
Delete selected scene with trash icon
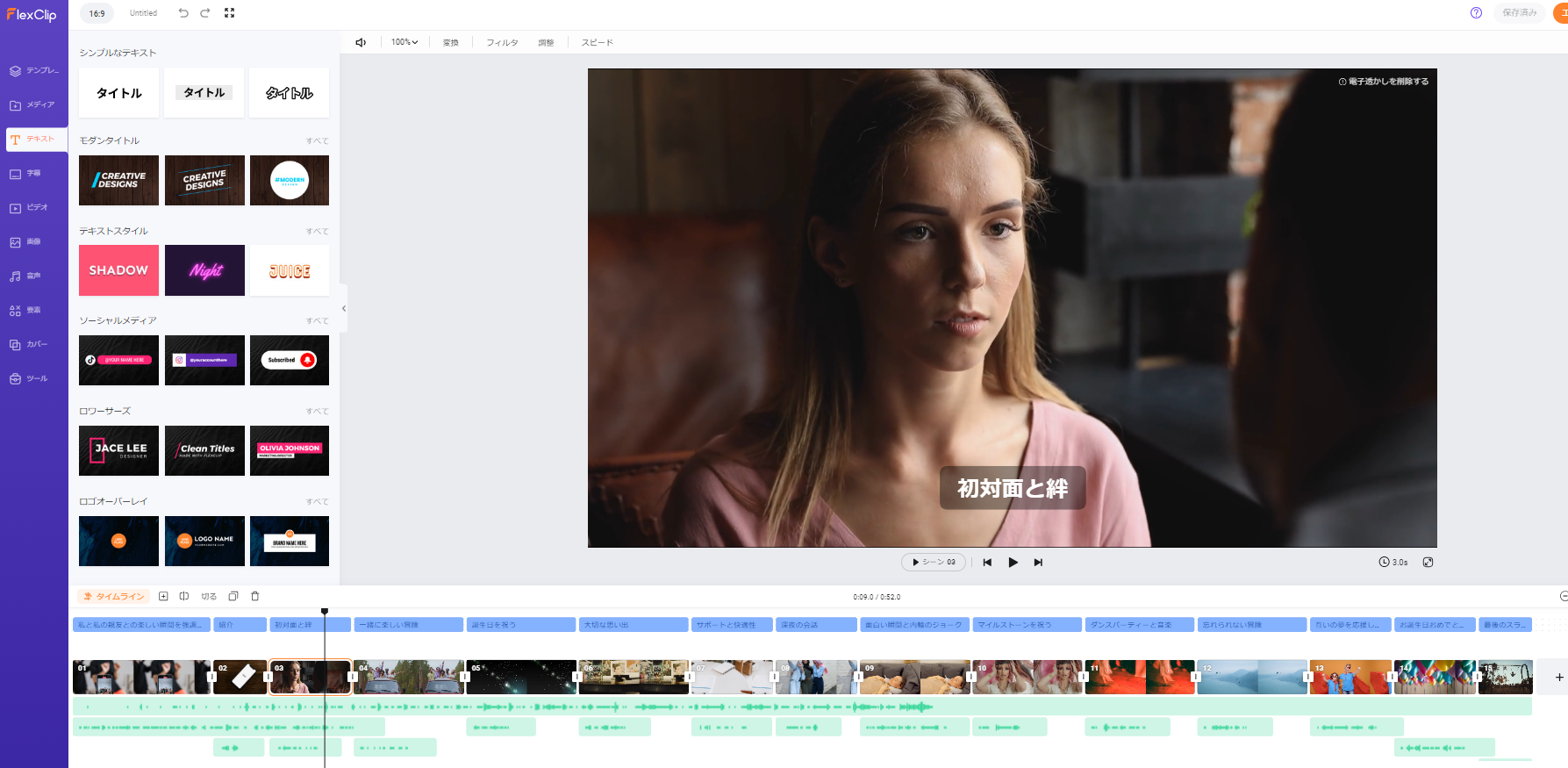(x=255, y=596)
